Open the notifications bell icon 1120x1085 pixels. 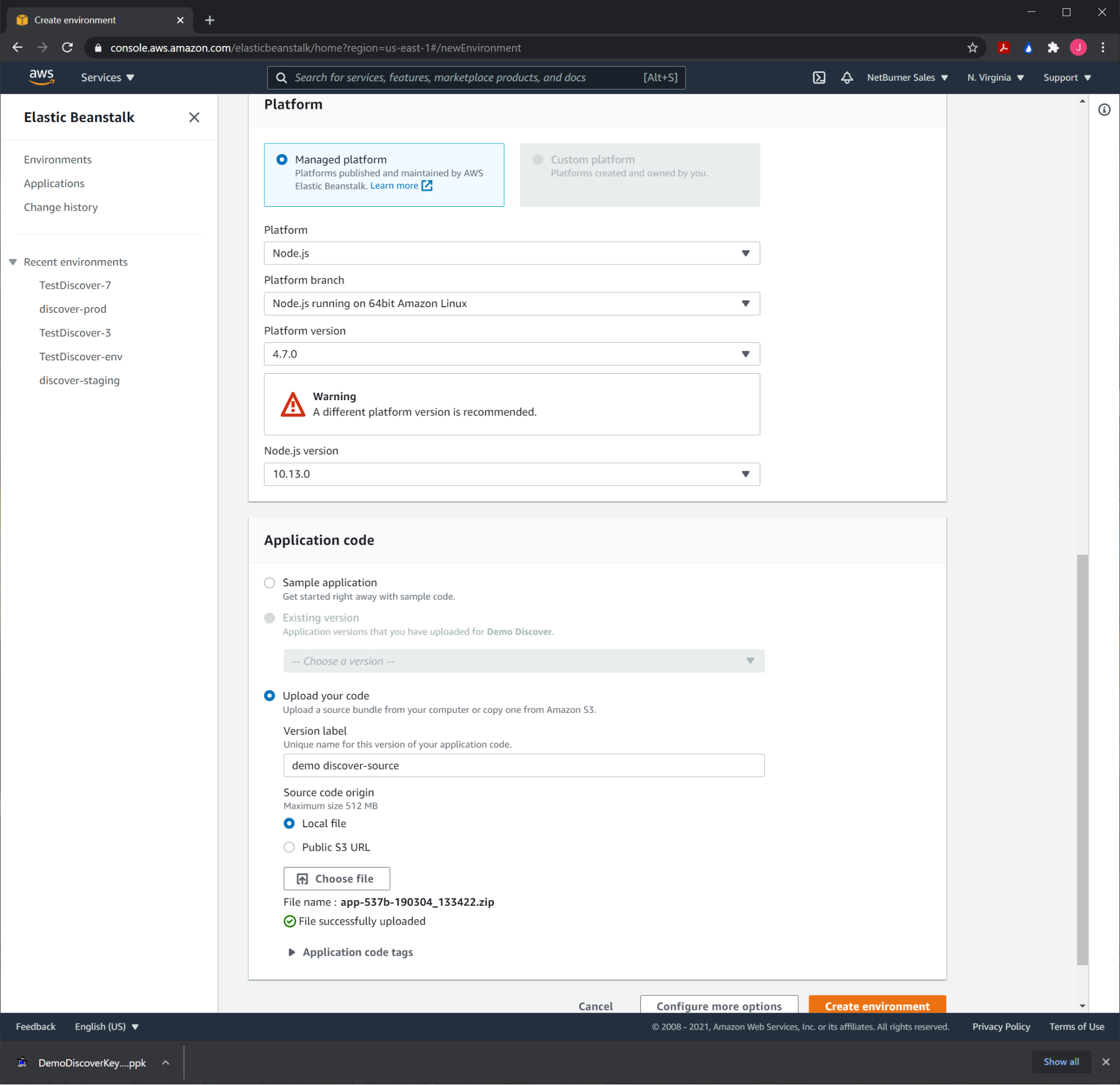[x=846, y=78]
